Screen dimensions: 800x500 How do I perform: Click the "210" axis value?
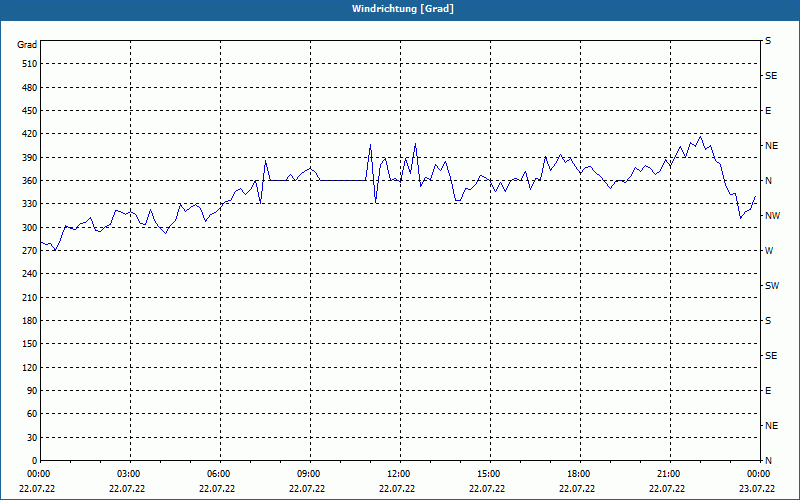[30, 297]
